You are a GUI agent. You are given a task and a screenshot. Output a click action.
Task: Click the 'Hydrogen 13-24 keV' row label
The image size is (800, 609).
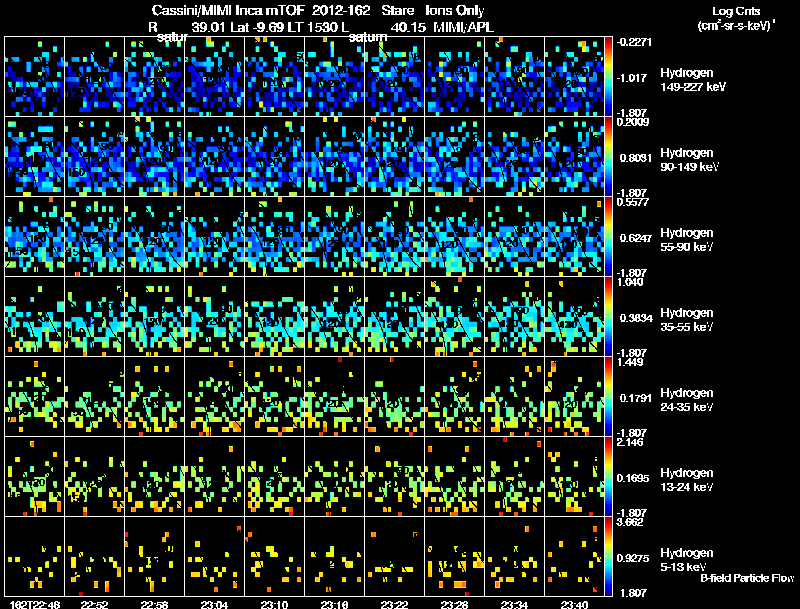point(687,480)
